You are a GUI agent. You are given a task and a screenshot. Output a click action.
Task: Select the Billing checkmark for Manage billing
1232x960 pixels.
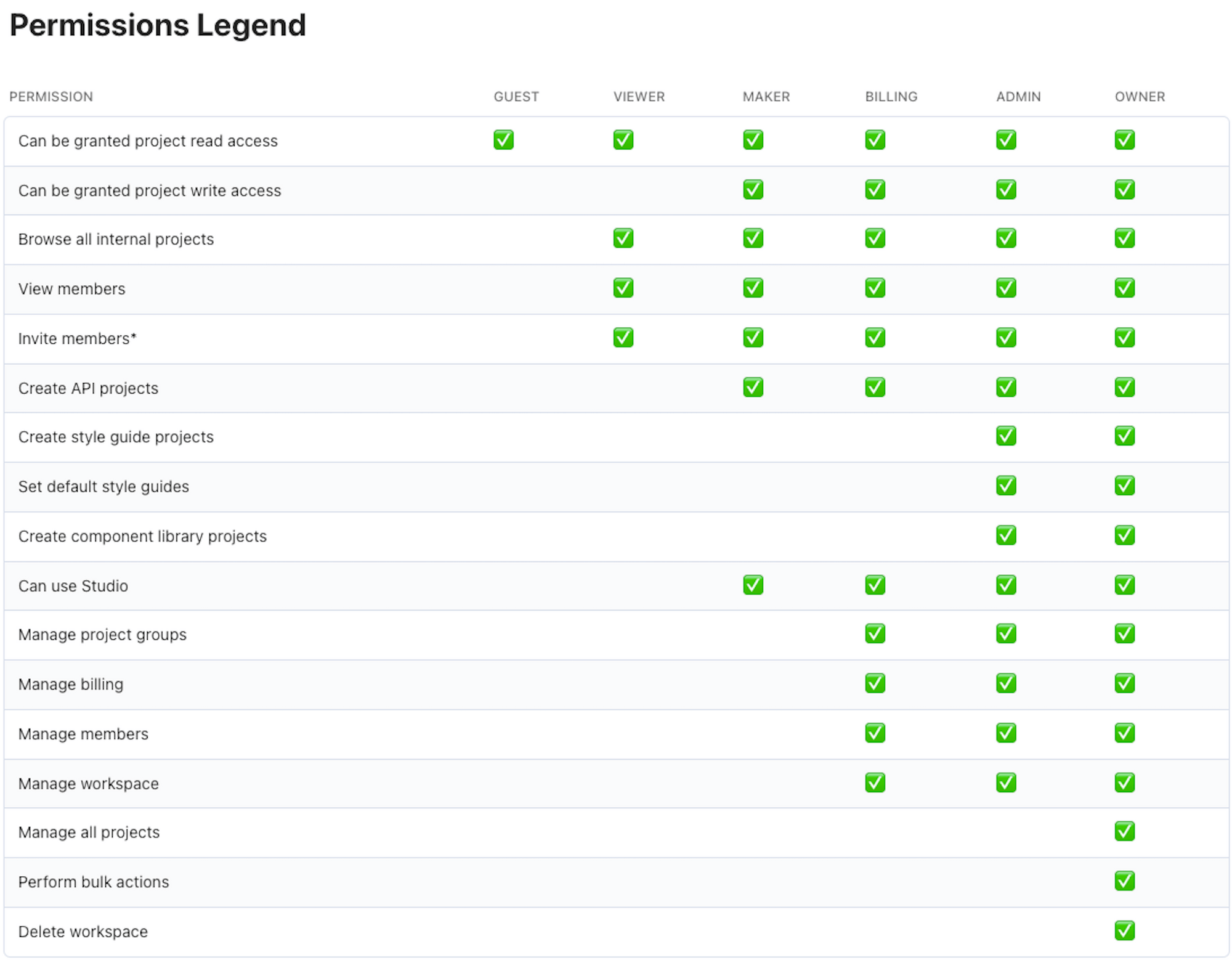875,683
